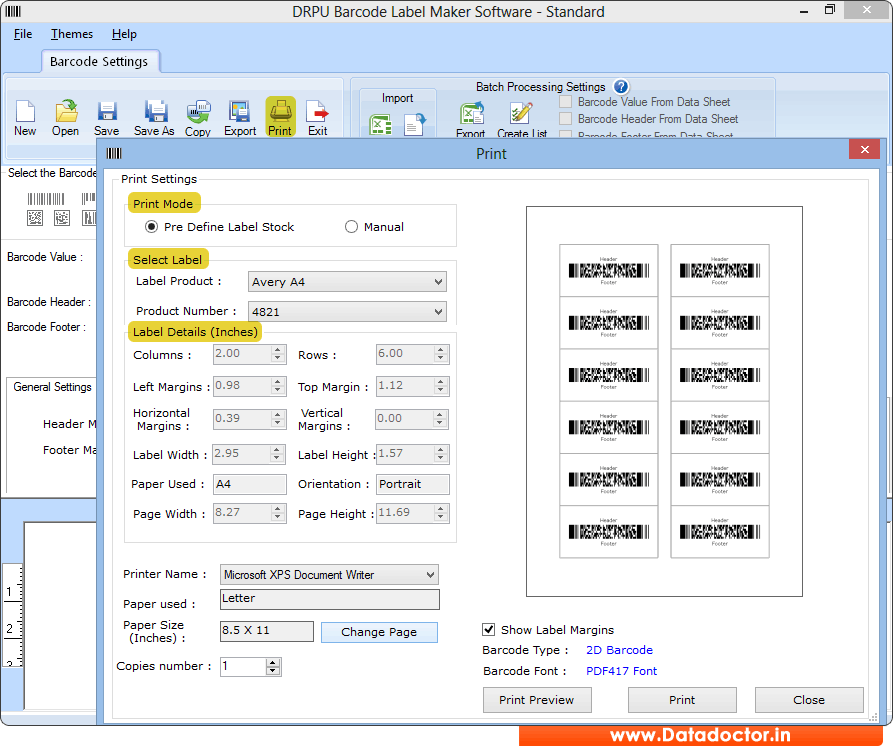Switch to Barcode Settings tab

99,61
